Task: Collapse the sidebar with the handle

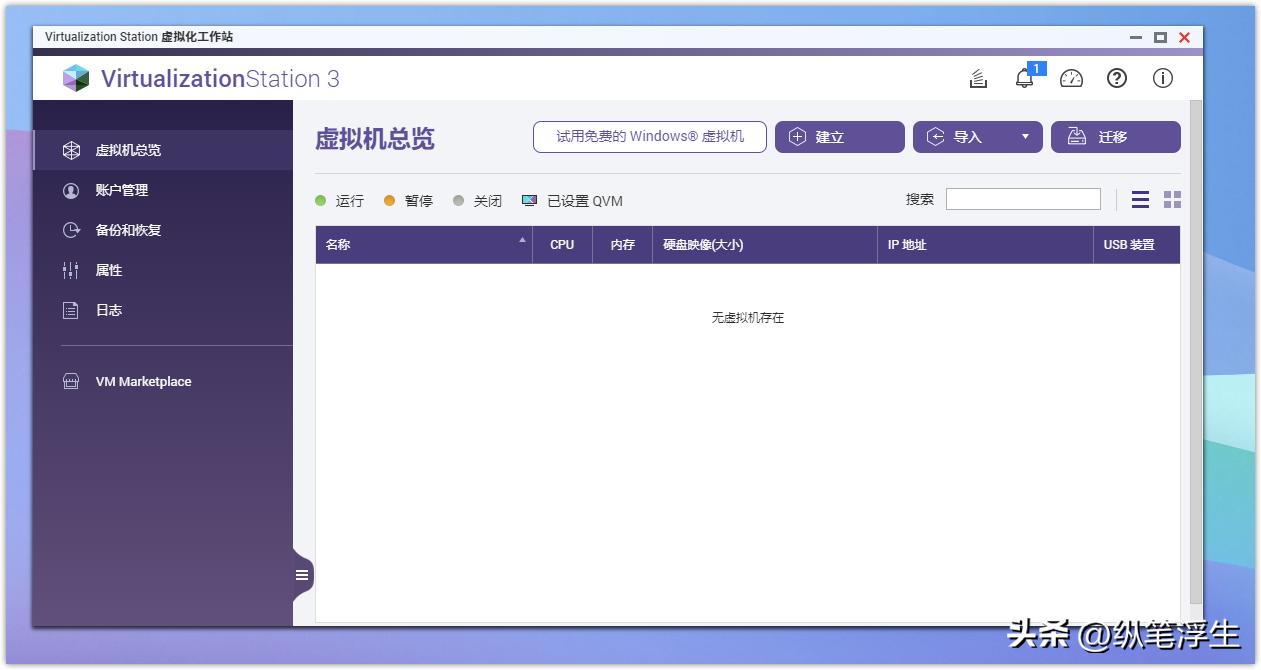Action: [301, 574]
